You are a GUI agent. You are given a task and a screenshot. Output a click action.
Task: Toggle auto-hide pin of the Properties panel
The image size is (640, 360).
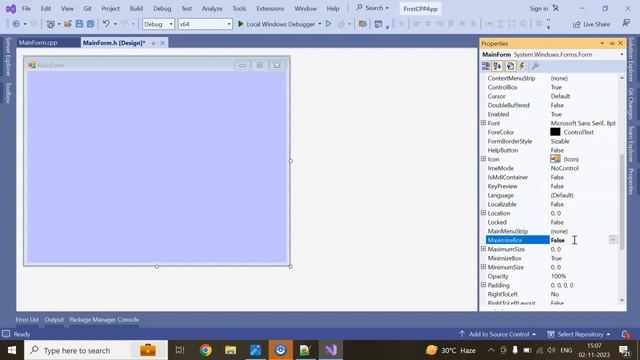[612, 43]
